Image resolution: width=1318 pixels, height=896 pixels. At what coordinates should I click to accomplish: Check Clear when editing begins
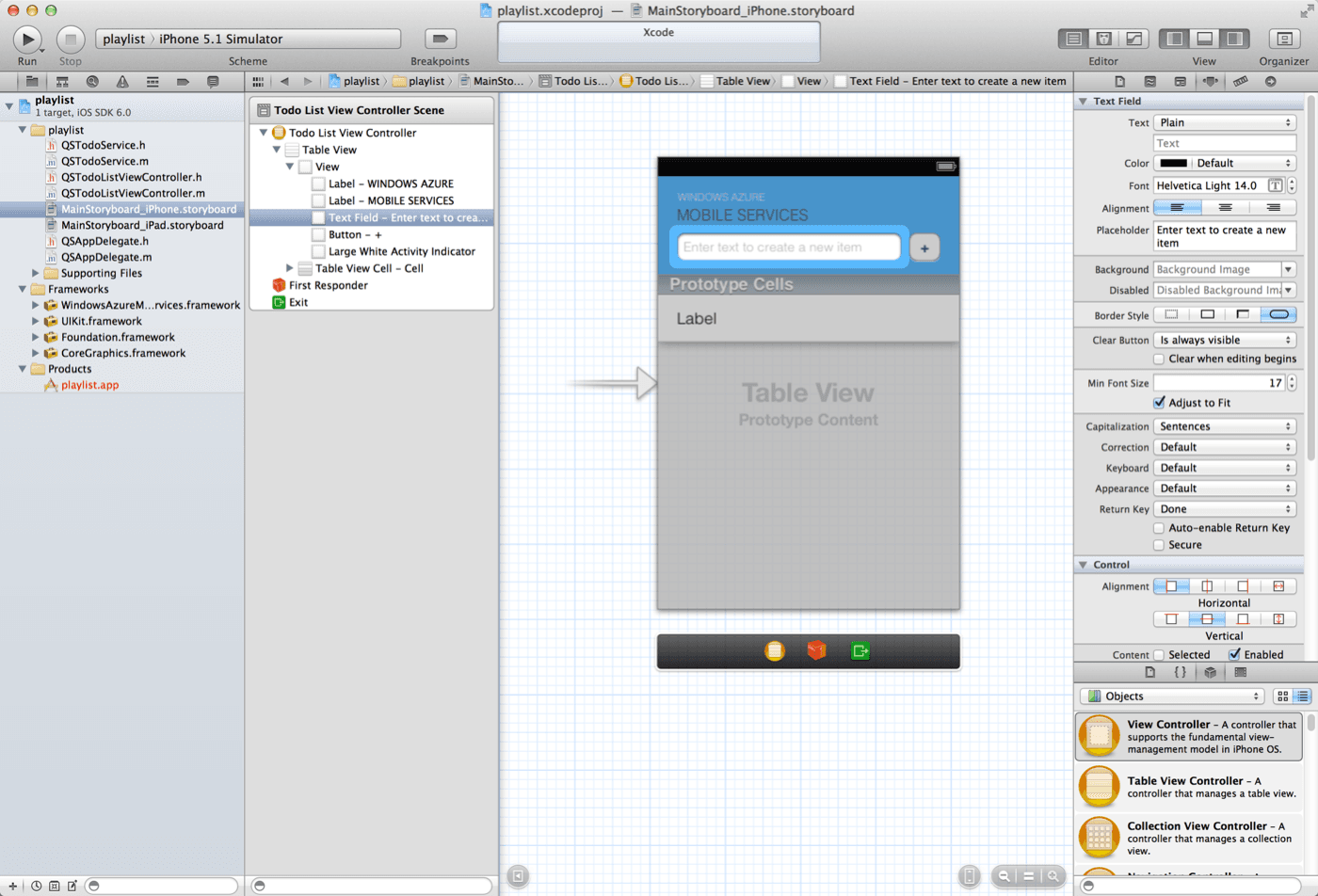(x=1159, y=357)
